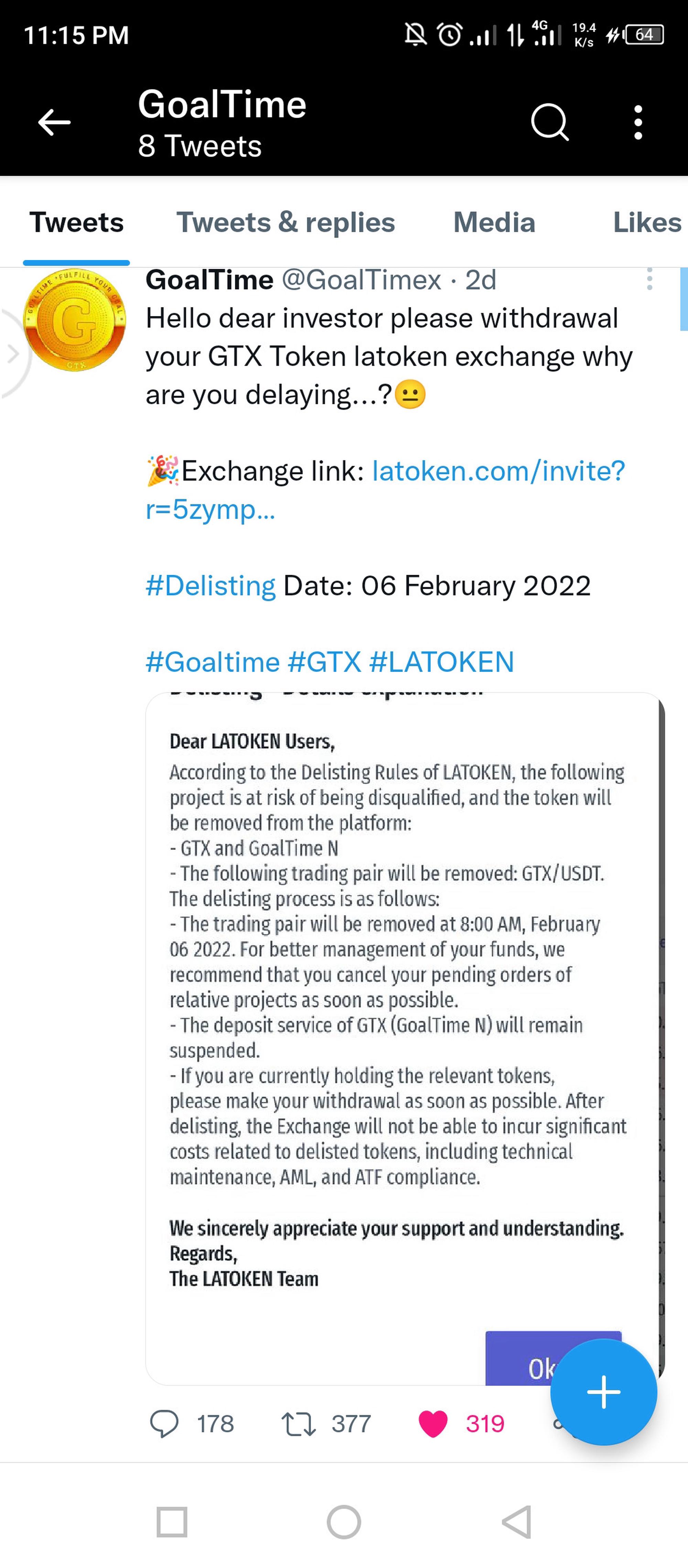Tap the #Delisting hashtag
Screen dimensions: 688x1568
tap(211, 586)
